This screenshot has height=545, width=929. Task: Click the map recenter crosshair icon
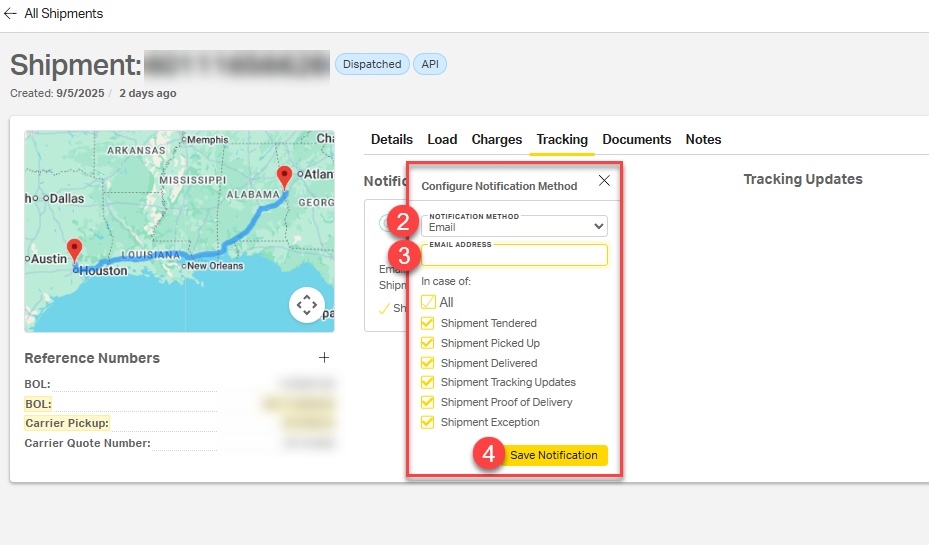307,305
